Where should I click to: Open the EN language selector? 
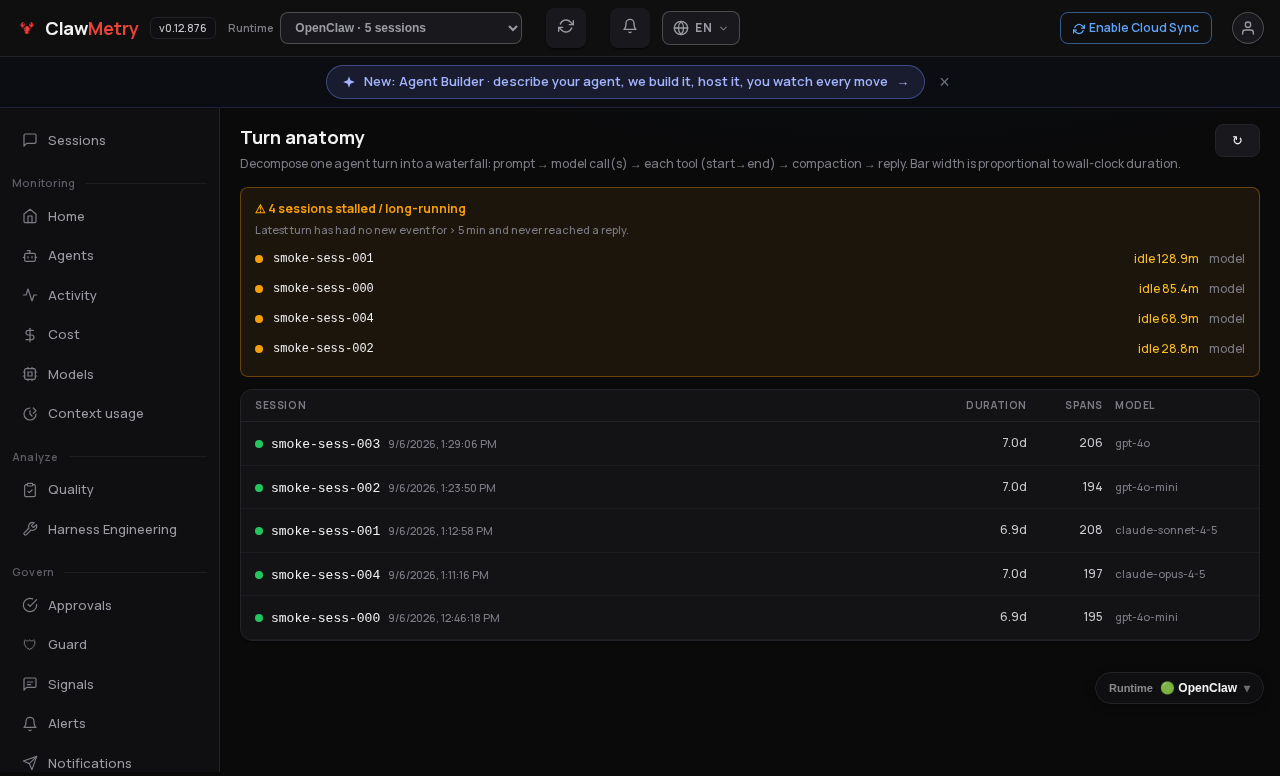coord(701,28)
